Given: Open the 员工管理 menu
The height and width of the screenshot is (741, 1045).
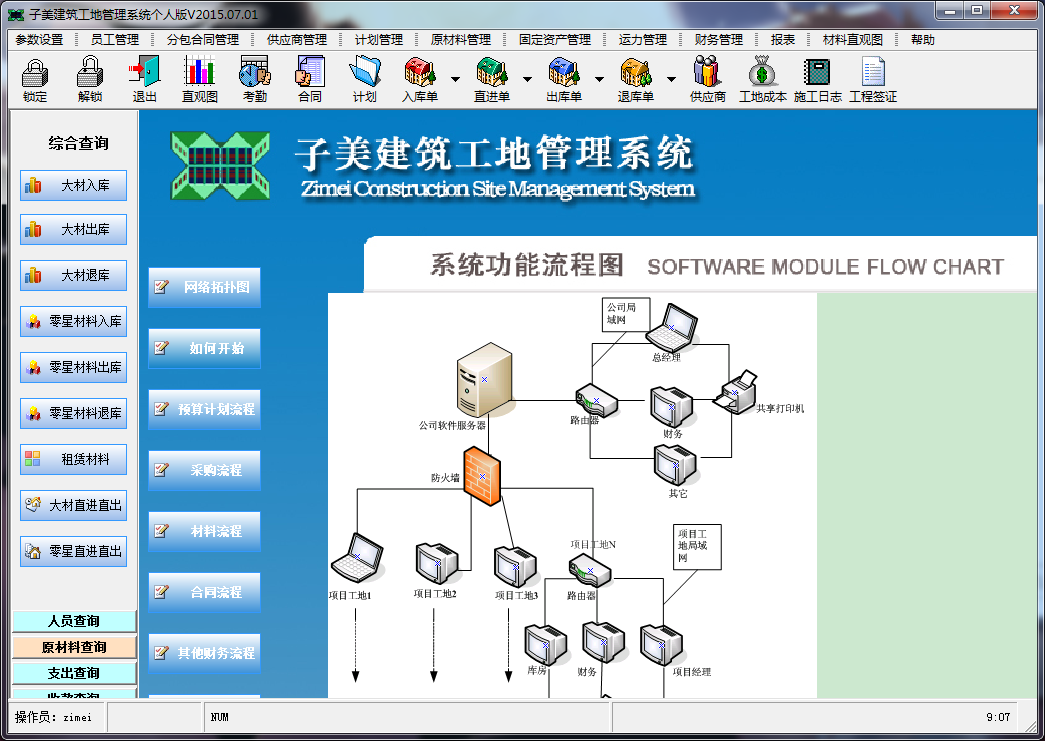Looking at the screenshot, I should pos(115,40).
